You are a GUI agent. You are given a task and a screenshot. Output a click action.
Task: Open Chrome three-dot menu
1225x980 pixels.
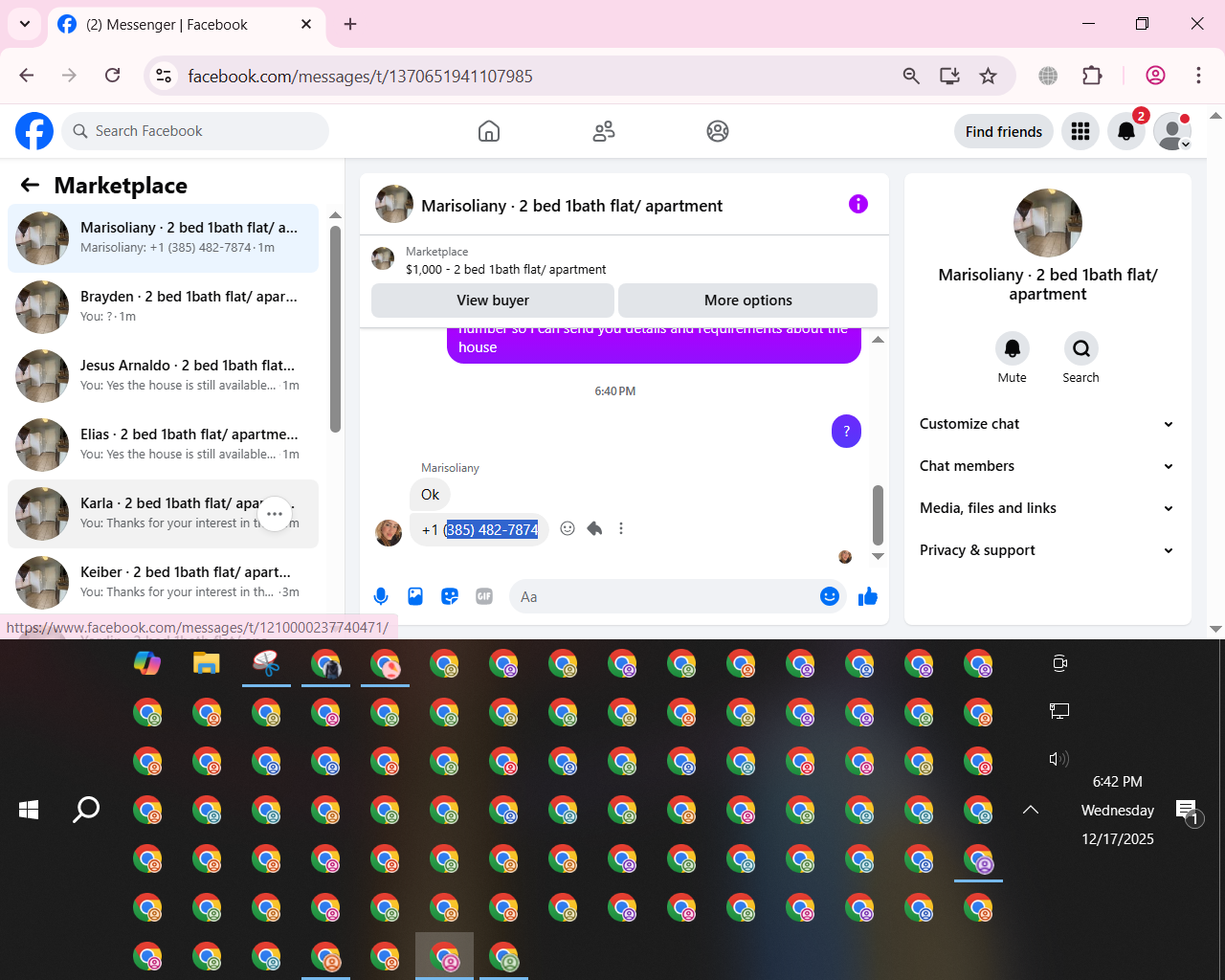pos(1198,76)
